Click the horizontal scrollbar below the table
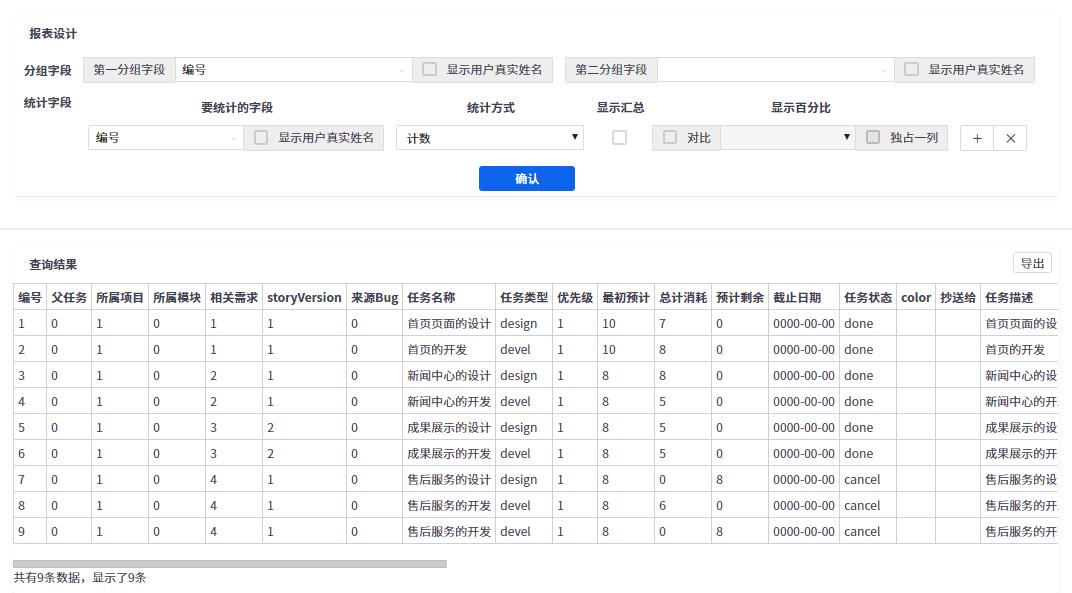The height and width of the screenshot is (593, 1072). (x=230, y=564)
